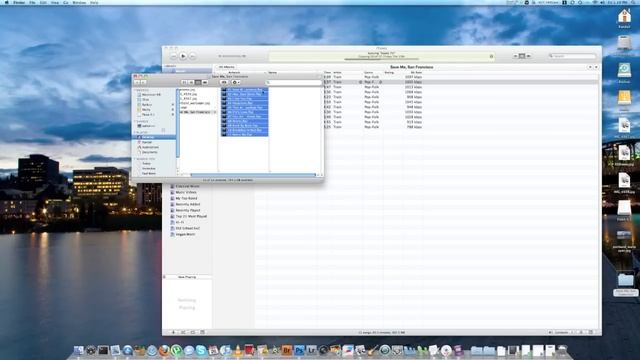Click the iTunes track progress bar
Screen dimensions: 640x360
click(381, 59)
